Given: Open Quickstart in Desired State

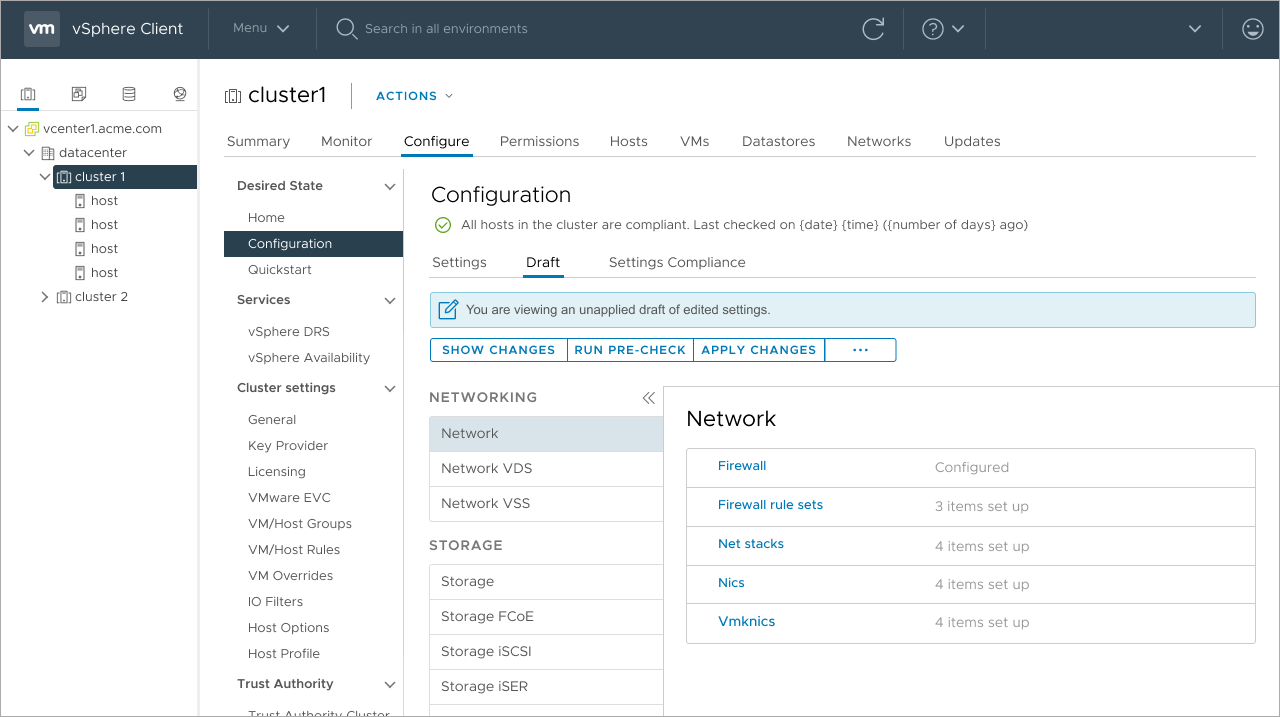Looking at the screenshot, I should [280, 270].
